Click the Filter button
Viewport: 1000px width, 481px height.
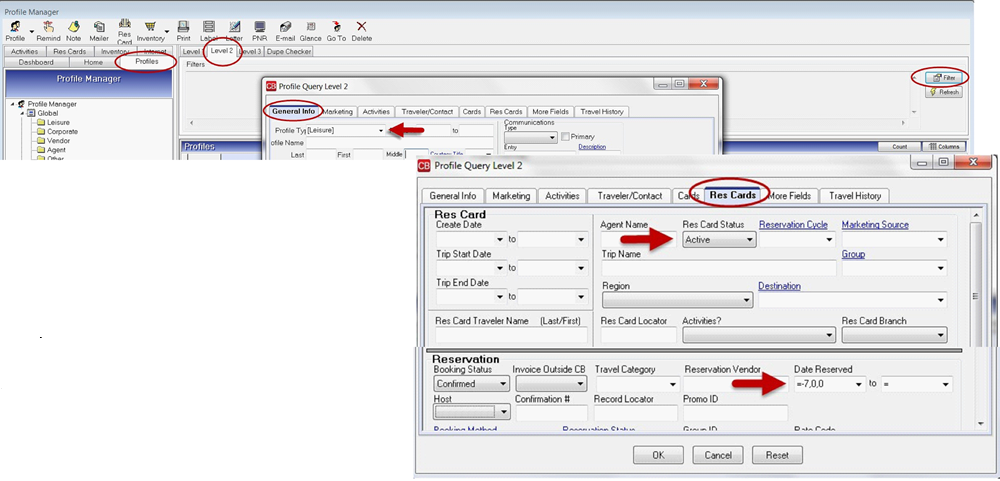click(943, 78)
